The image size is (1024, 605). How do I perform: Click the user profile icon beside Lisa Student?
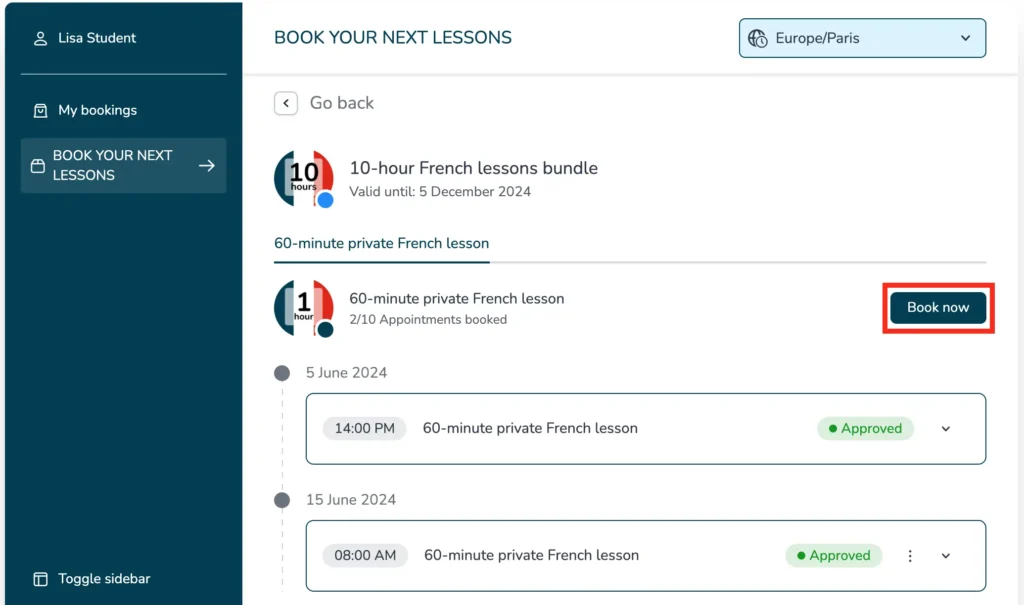tap(40, 39)
